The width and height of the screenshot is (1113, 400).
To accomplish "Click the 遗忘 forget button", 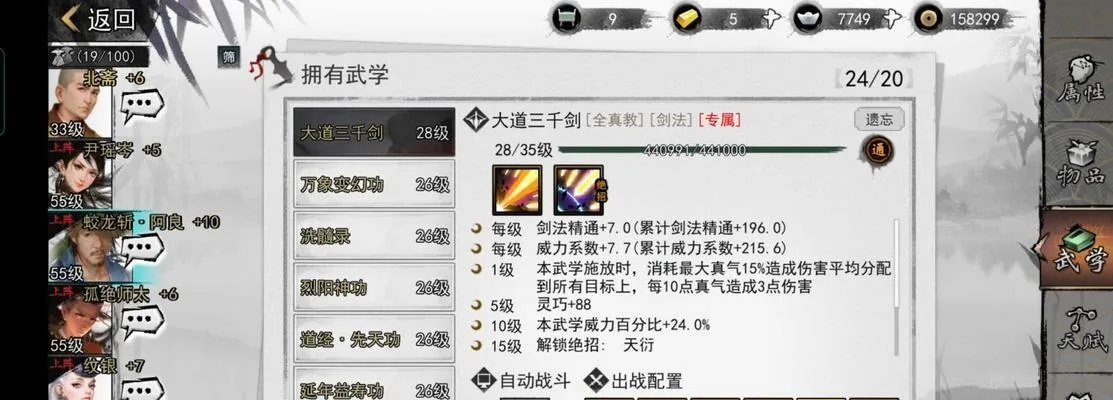I will click(x=879, y=120).
